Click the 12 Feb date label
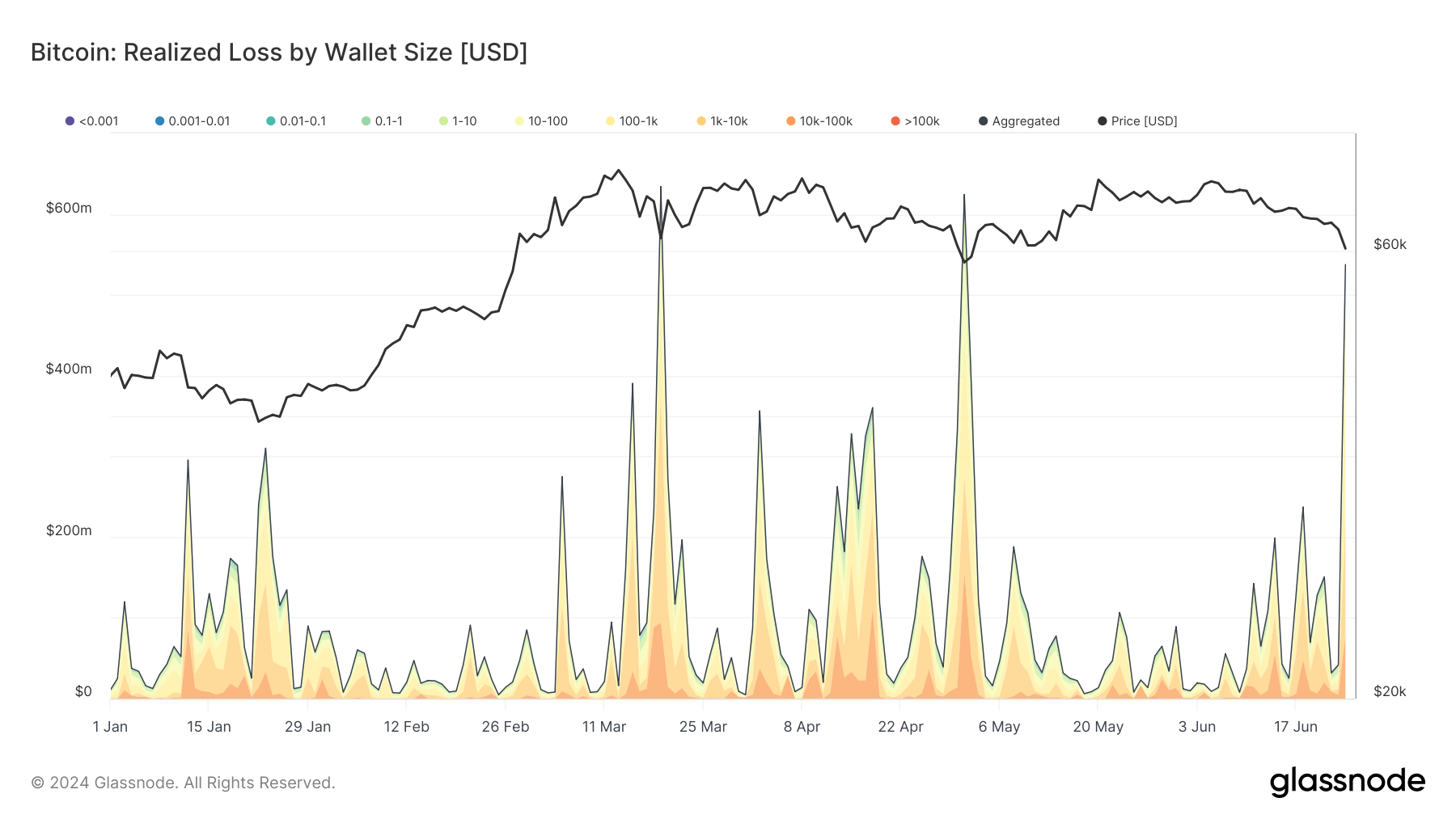The height and width of the screenshot is (819, 1456). [406, 727]
